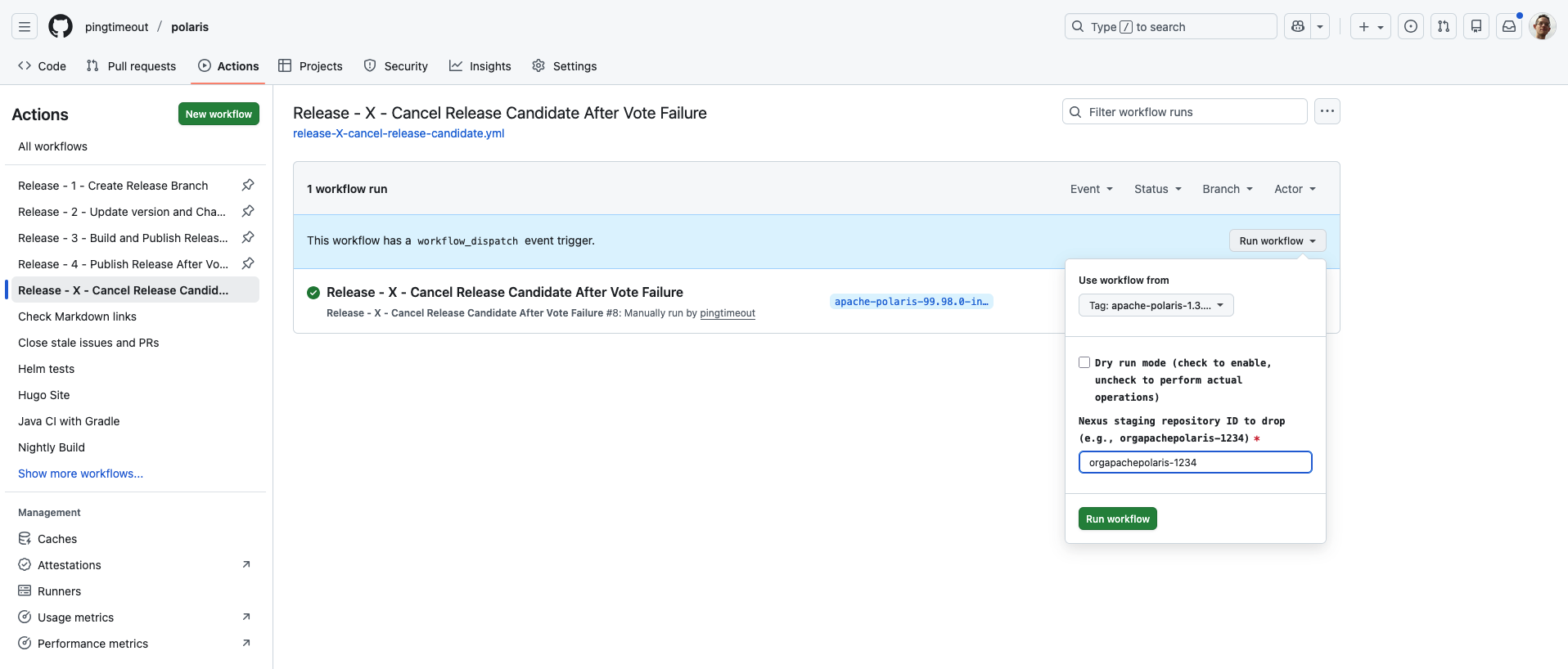1568x669 pixels.
Task: Open the notifications inbox icon
Action: (x=1509, y=27)
